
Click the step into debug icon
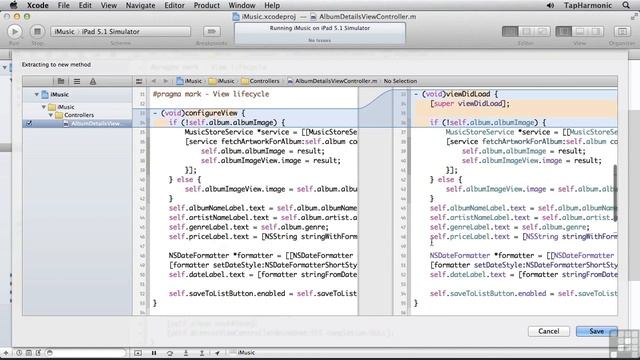pyautogui.click(x=186, y=353)
